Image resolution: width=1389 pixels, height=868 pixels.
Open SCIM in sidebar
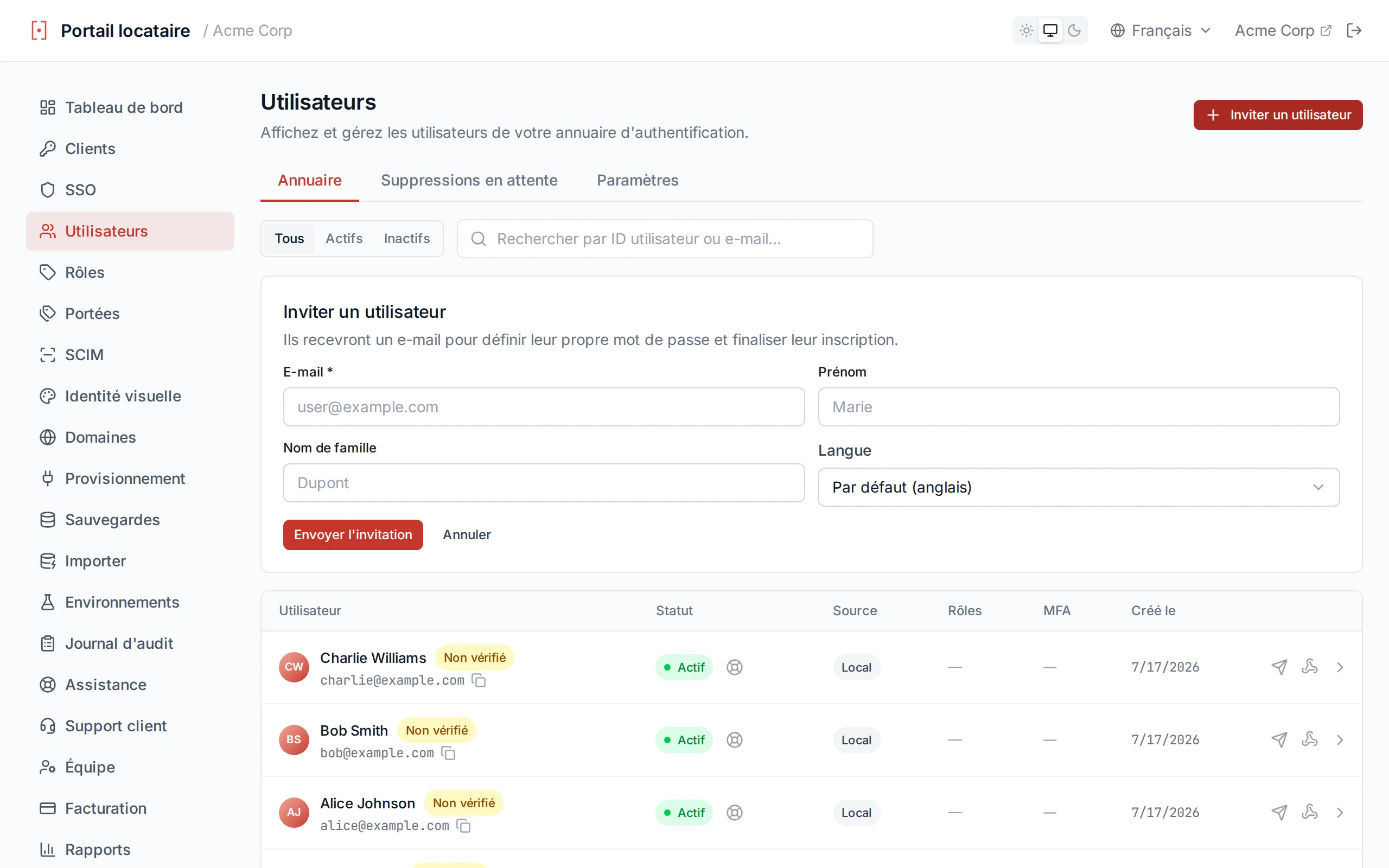(x=130, y=355)
